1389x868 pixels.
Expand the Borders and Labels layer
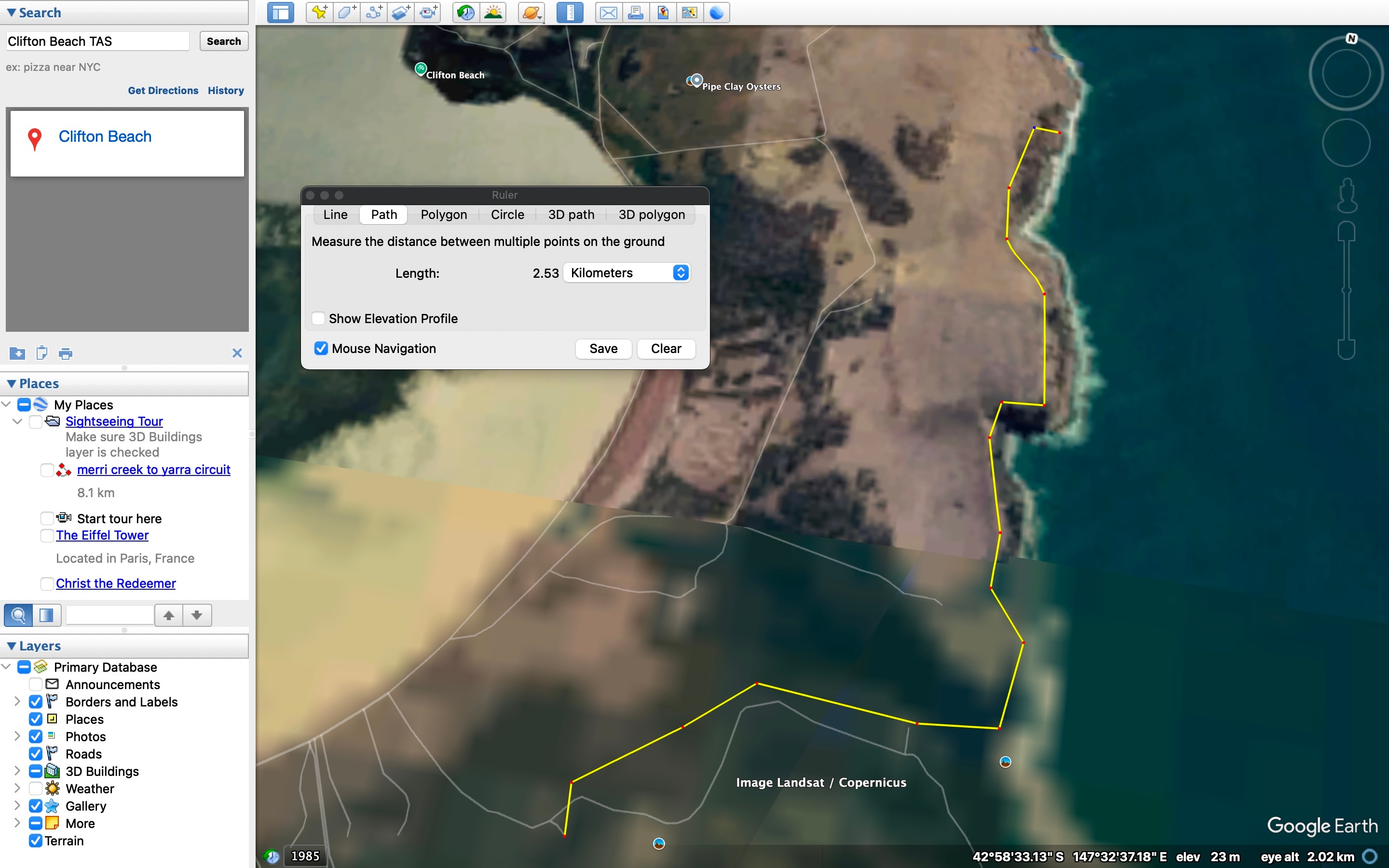coord(17,702)
